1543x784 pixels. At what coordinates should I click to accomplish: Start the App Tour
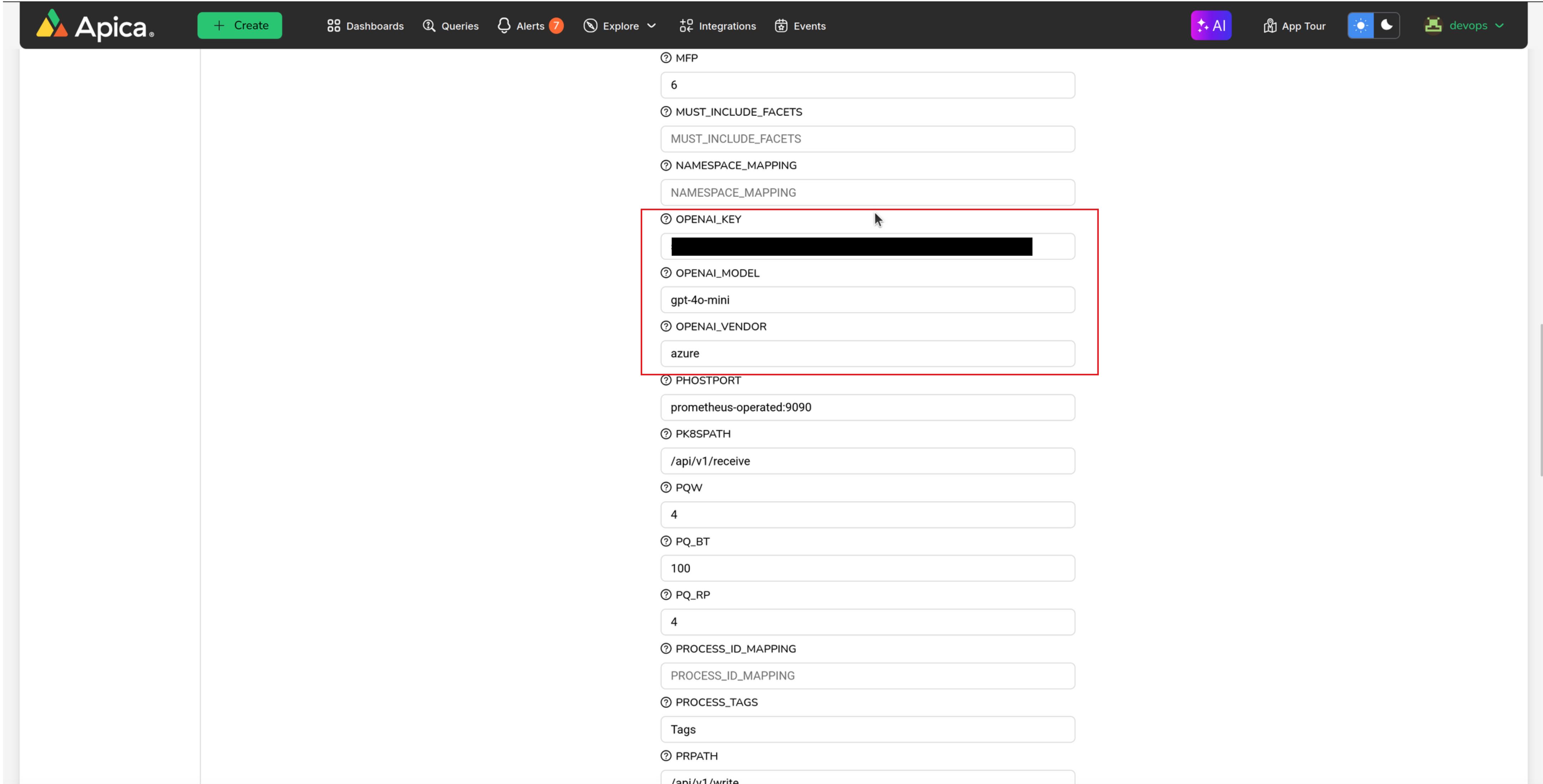(x=1294, y=26)
